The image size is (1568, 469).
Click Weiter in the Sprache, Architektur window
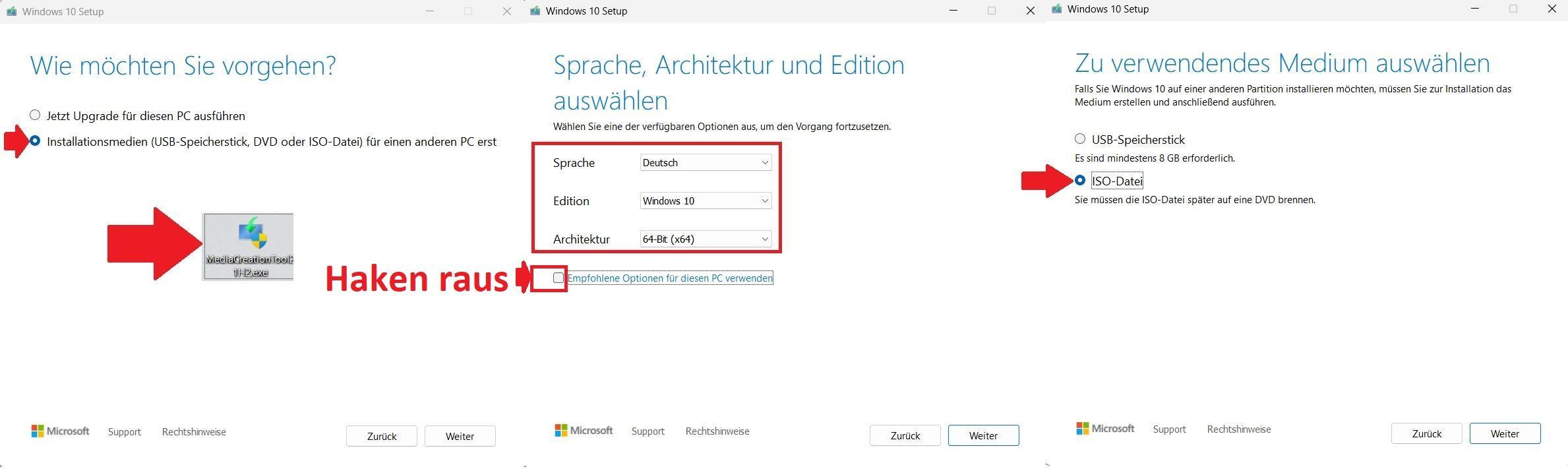coord(984,435)
